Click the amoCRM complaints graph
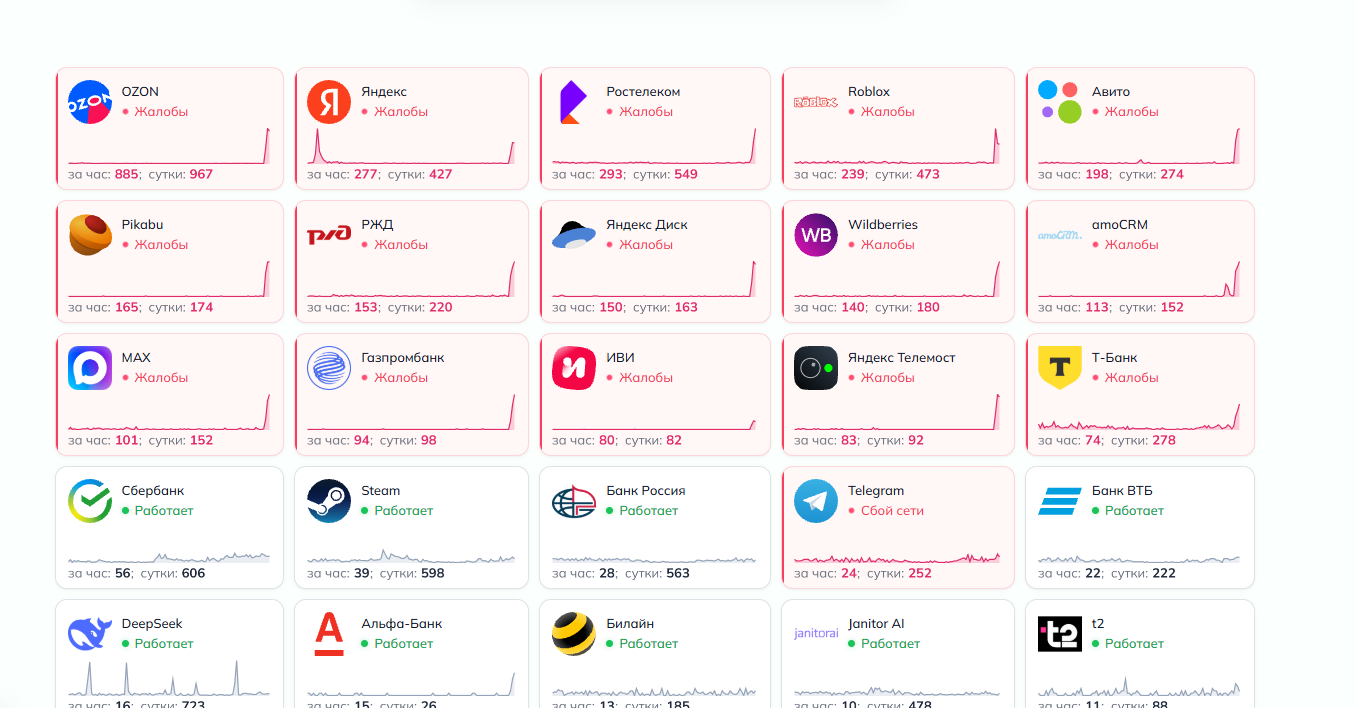This screenshot has height=708, width=1357. pyautogui.click(x=1139, y=279)
